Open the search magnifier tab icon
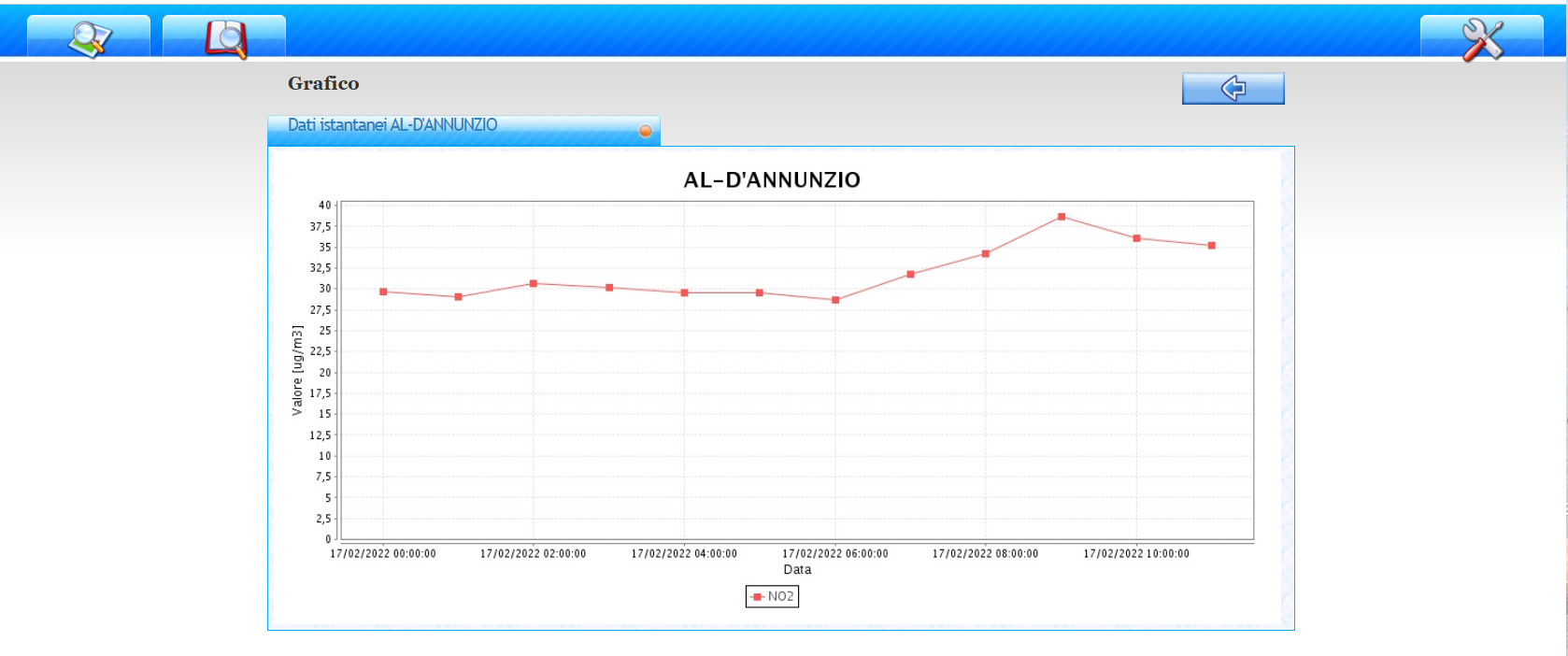This screenshot has width=1568, height=656. pos(89,38)
